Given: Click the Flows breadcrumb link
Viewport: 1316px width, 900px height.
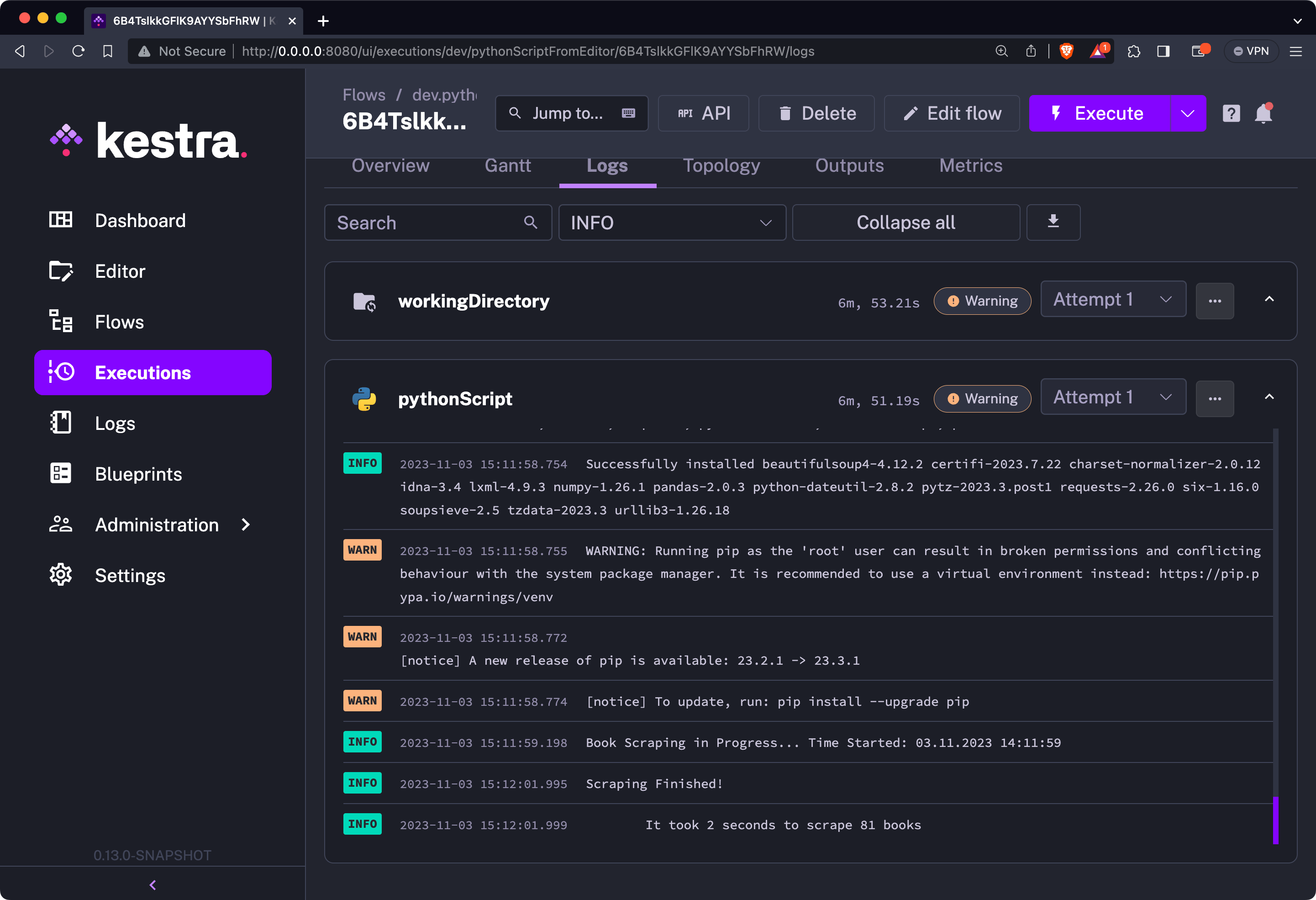Looking at the screenshot, I should tap(363, 95).
